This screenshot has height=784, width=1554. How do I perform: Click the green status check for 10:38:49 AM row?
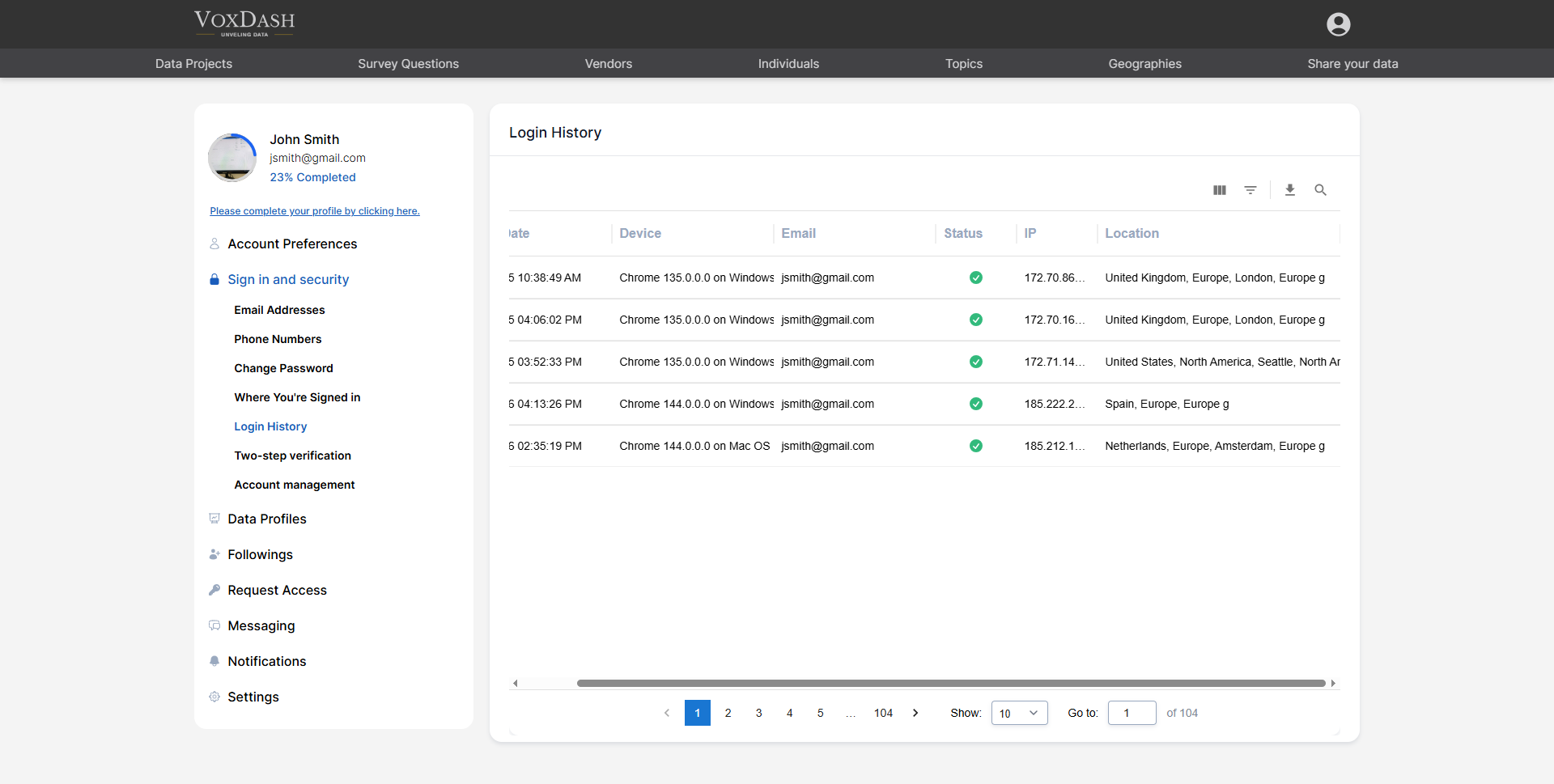[975, 278]
